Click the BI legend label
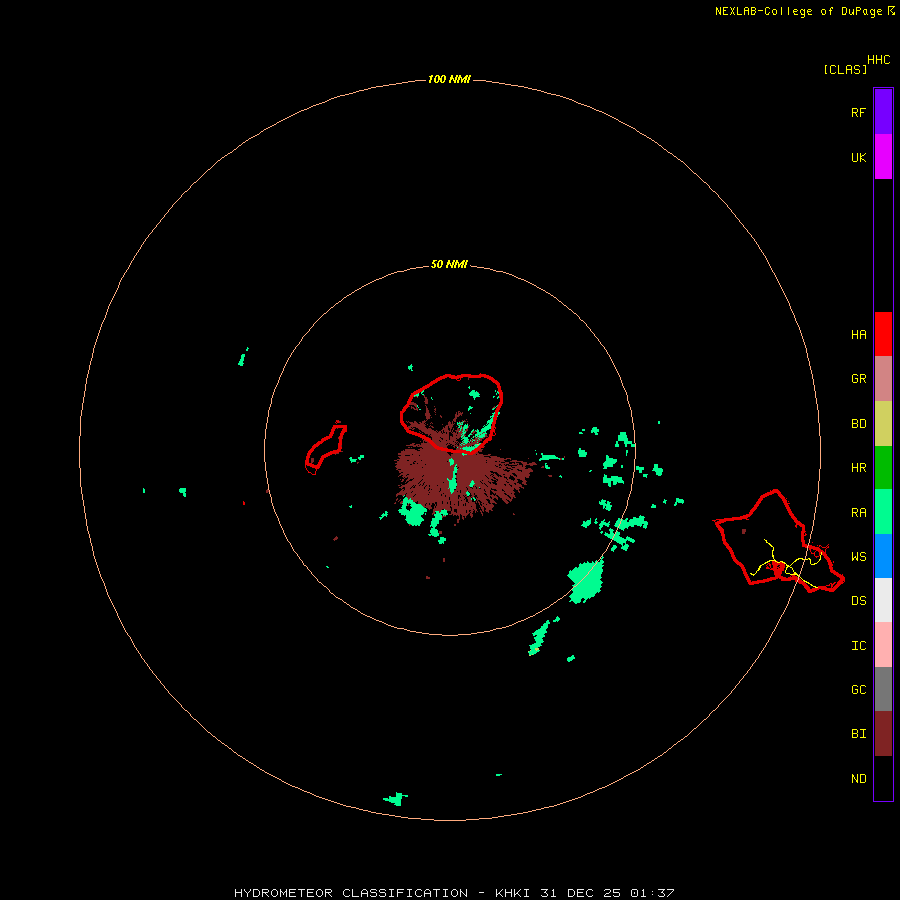 tap(858, 734)
